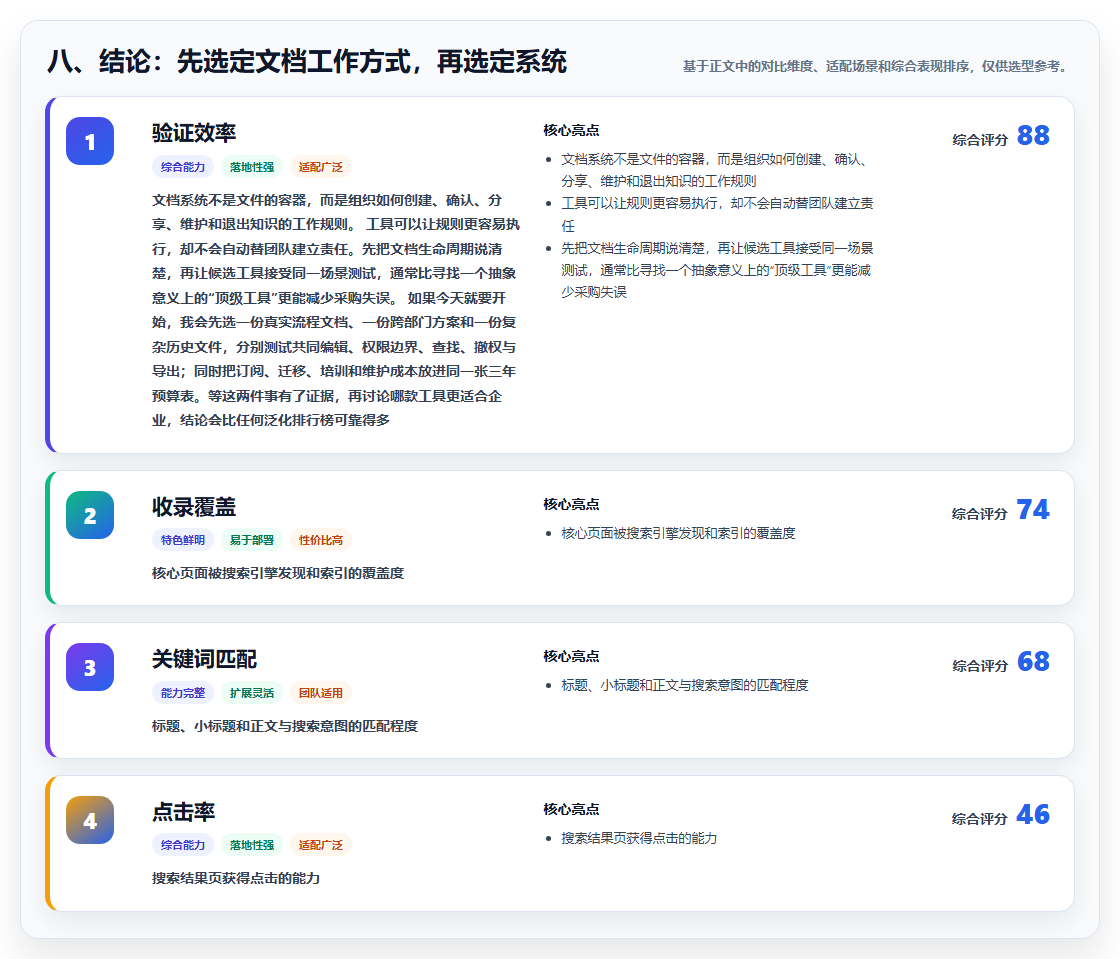
Task: Click bullet 先把文档生命周期说清楚
Action: pyautogui.click(x=716, y=270)
